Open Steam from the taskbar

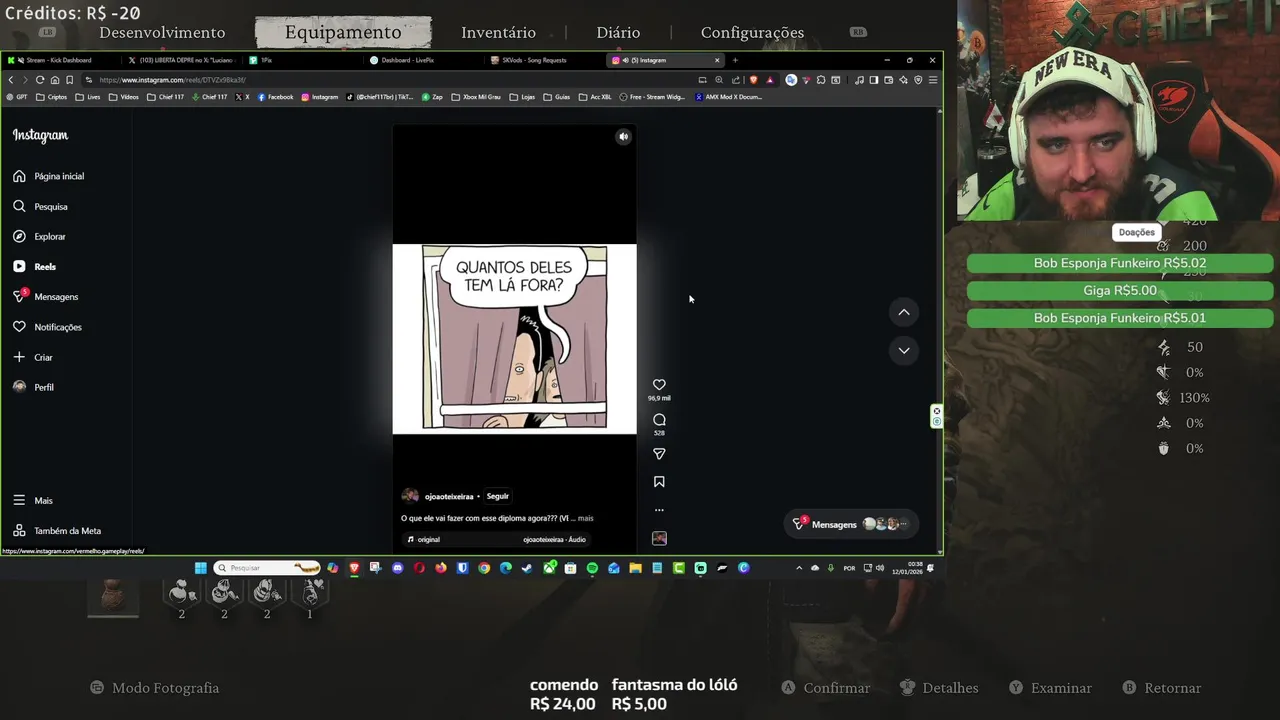point(527,568)
